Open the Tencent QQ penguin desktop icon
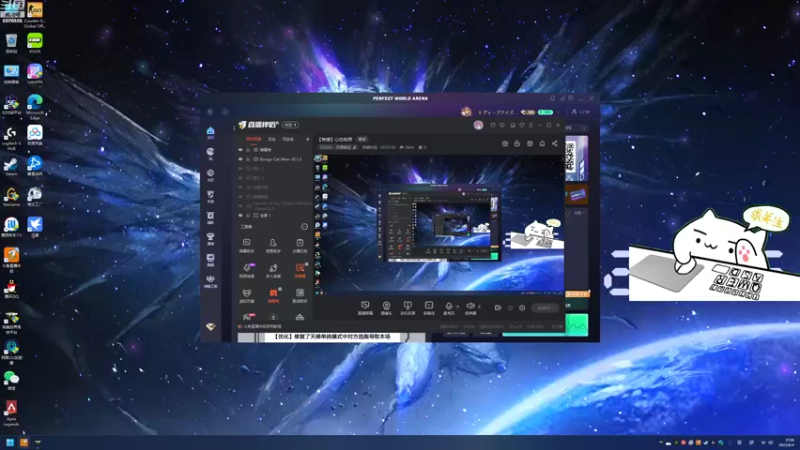The height and width of the screenshot is (450, 800). [11, 289]
